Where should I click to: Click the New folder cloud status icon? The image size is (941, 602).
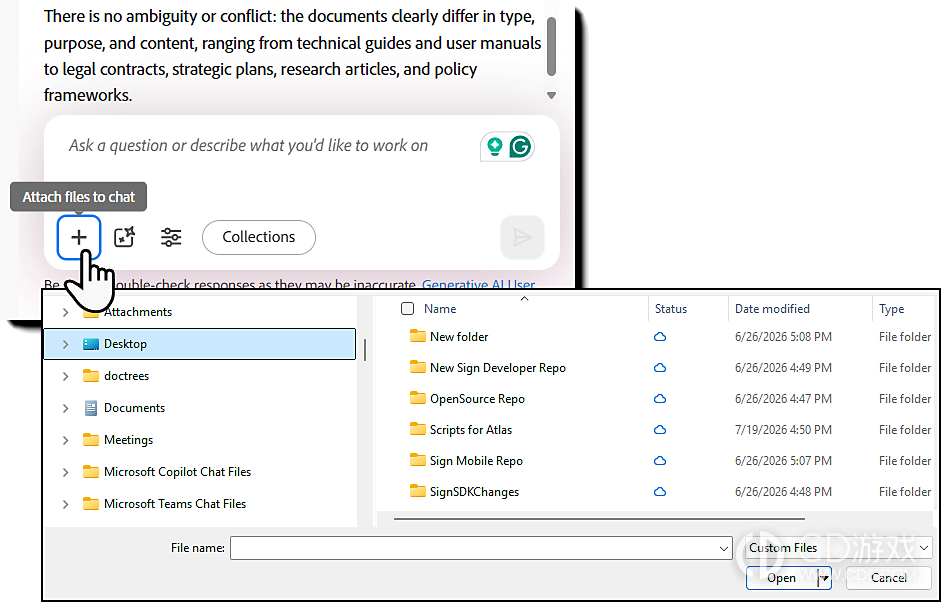(x=660, y=337)
